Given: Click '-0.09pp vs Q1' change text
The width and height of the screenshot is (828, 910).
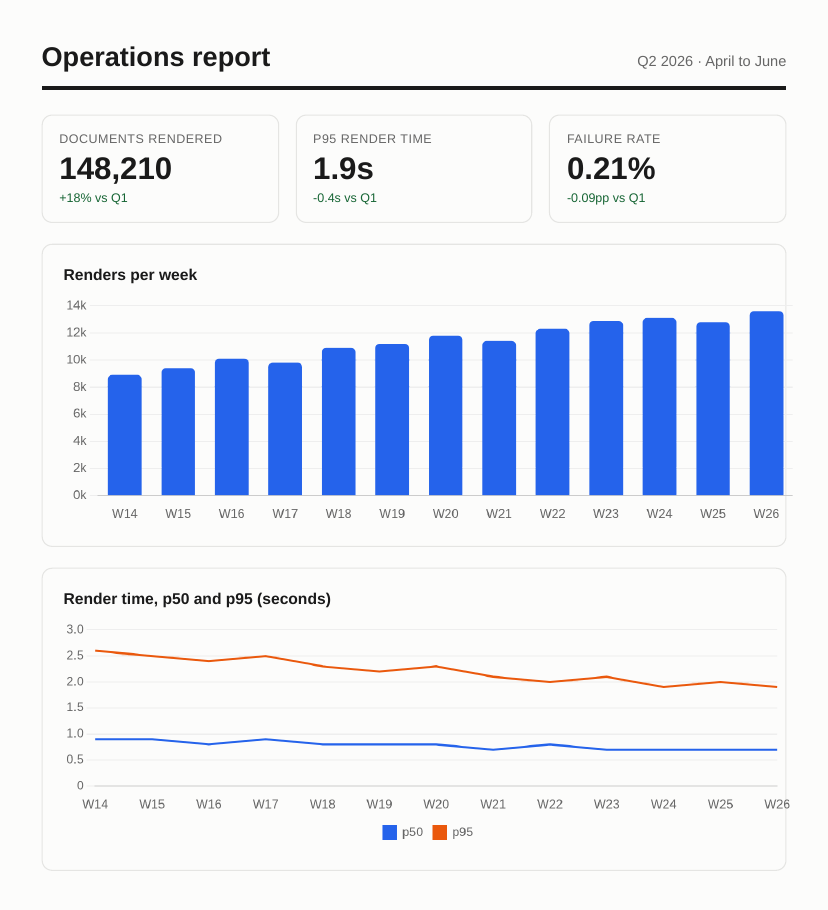Looking at the screenshot, I should click(606, 198).
